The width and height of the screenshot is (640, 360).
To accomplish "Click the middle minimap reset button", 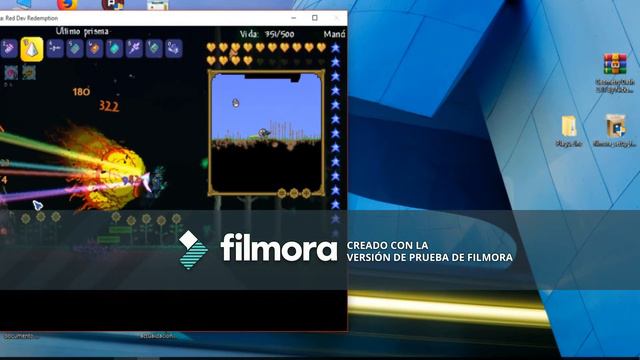I will 294,193.
